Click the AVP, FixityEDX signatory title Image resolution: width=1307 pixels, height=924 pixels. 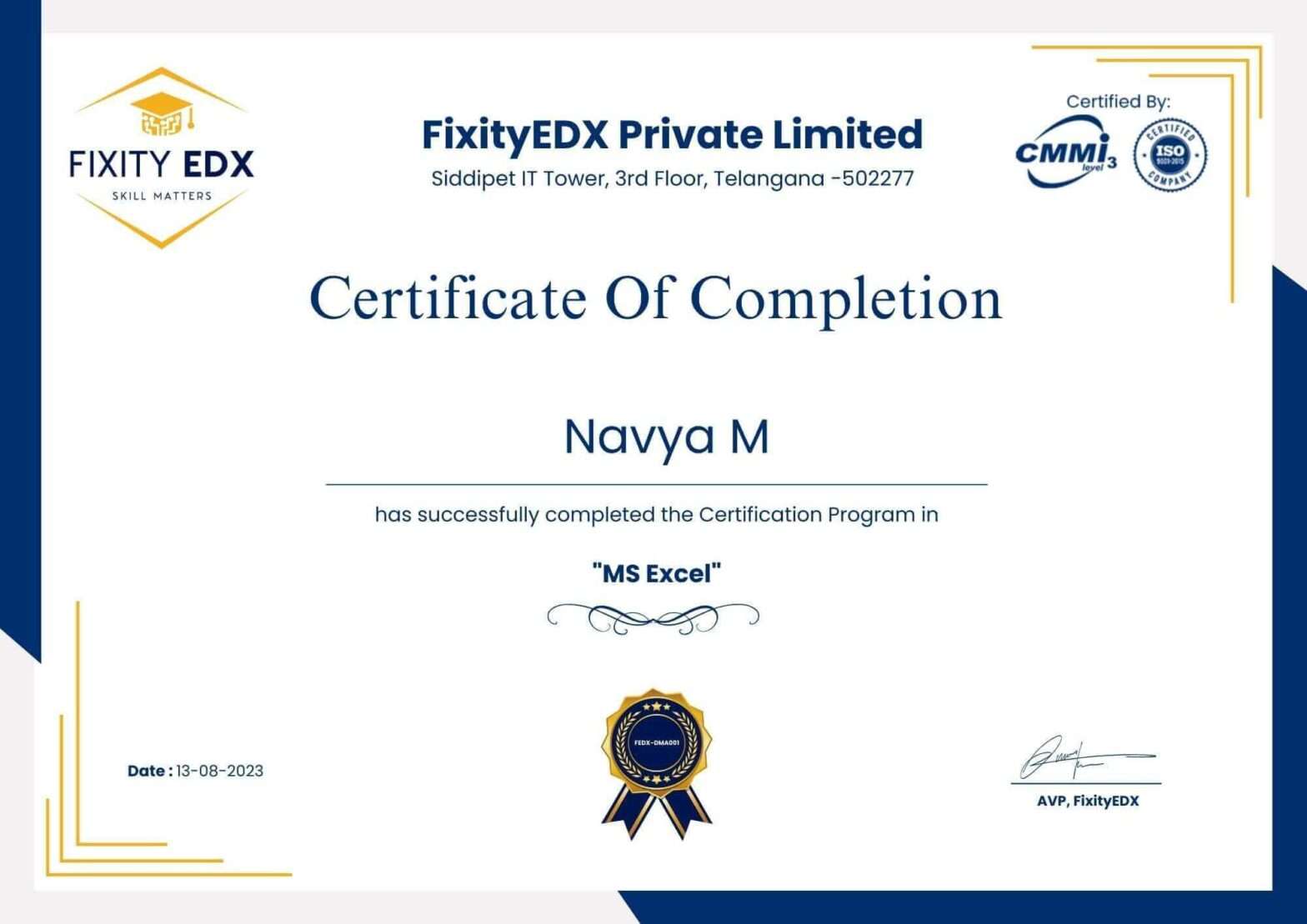click(x=1087, y=801)
